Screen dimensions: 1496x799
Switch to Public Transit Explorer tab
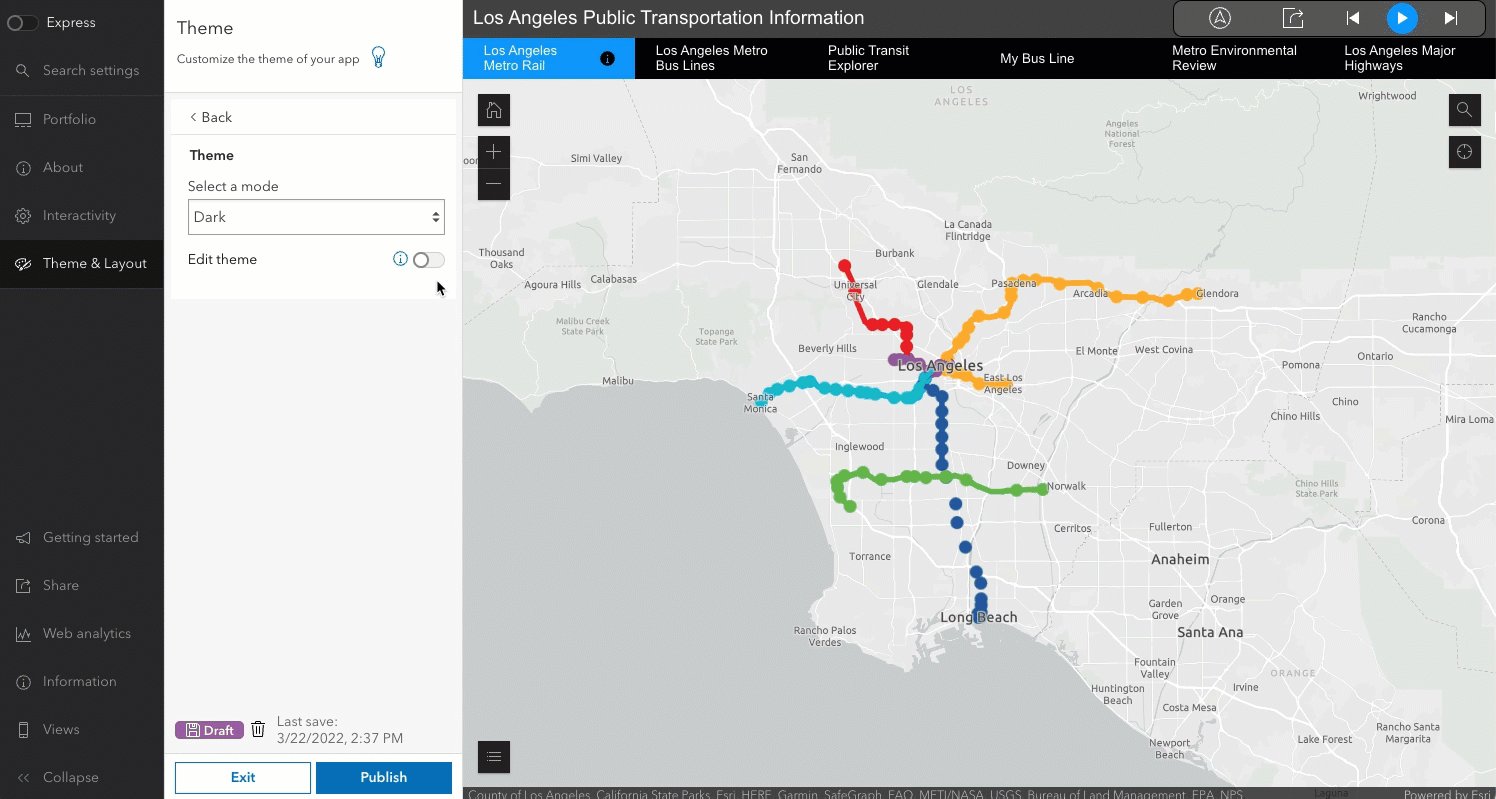[x=893, y=58]
